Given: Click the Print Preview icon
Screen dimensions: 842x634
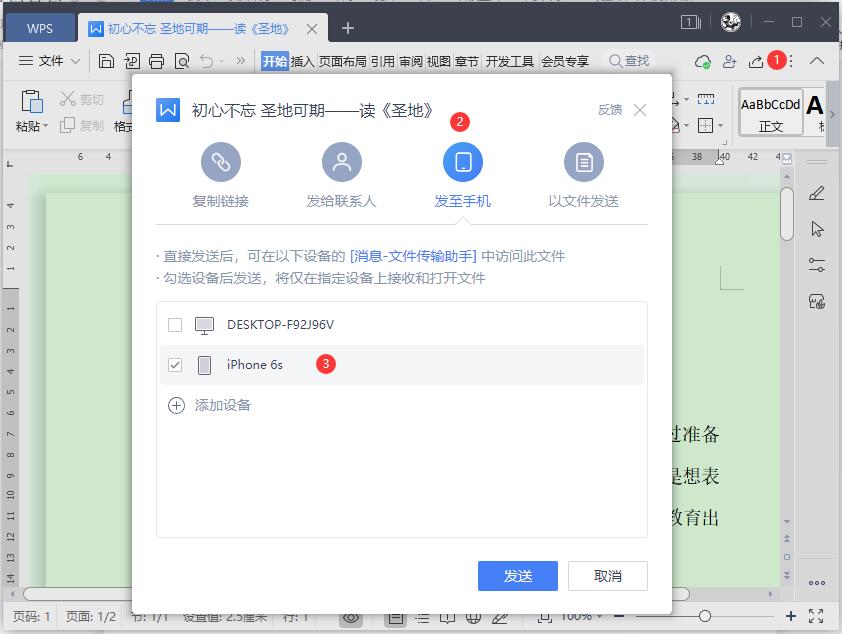Looking at the screenshot, I should coord(182,61).
